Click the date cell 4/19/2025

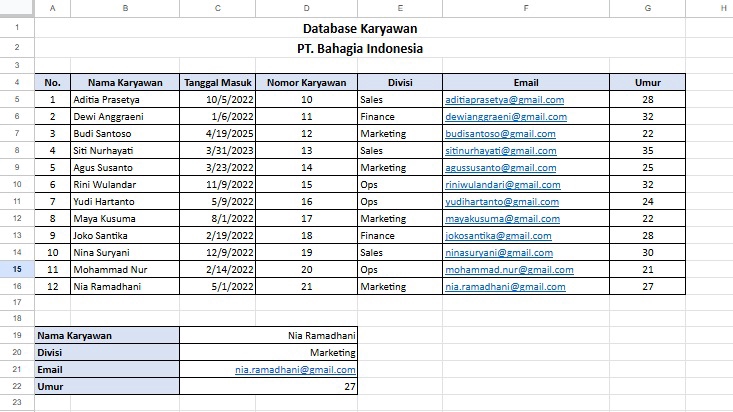pyautogui.click(x=218, y=134)
